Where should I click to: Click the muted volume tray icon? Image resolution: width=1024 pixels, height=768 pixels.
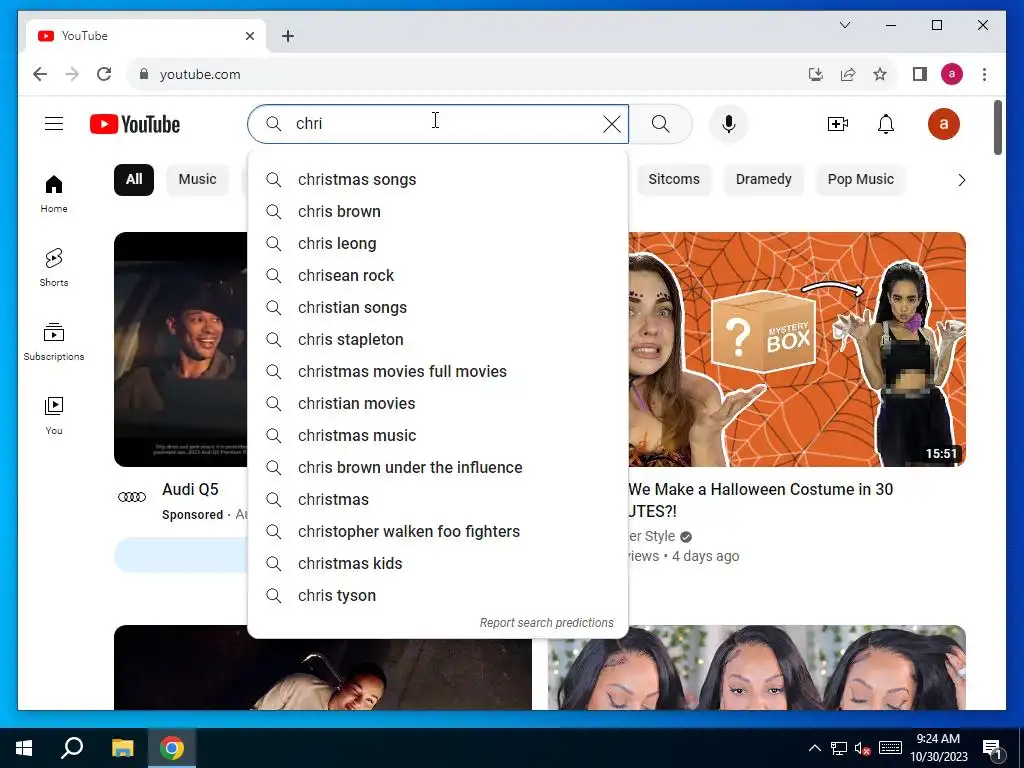pos(863,748)
